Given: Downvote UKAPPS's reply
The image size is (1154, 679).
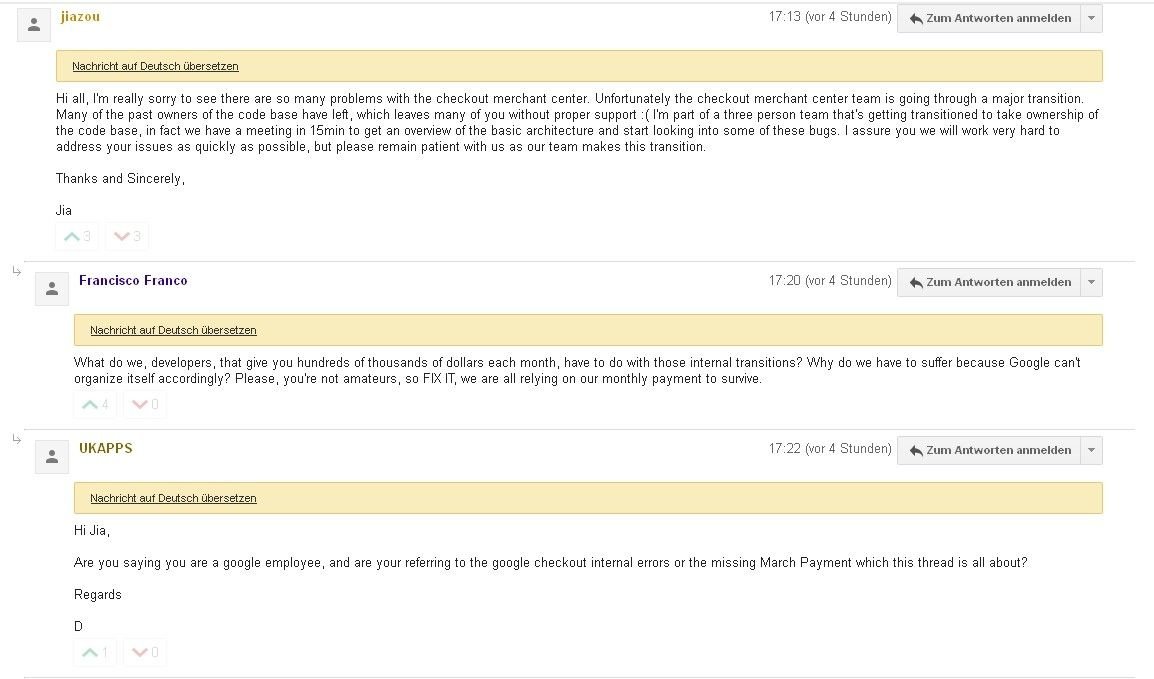Looking at the screenshot, I should pyautogui.click(x=145, y=652).
